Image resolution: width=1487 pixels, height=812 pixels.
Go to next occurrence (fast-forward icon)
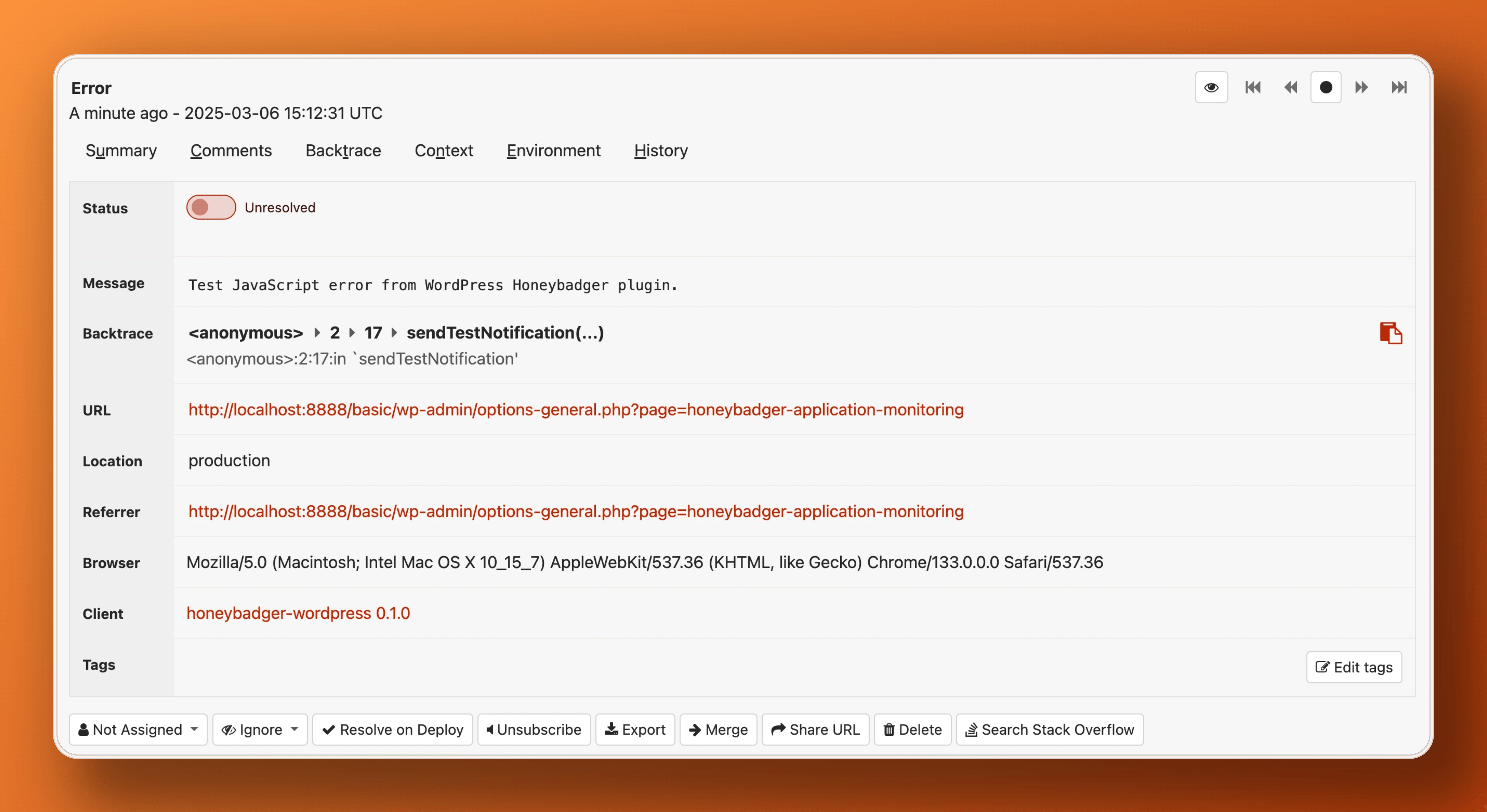point(1362,87)
